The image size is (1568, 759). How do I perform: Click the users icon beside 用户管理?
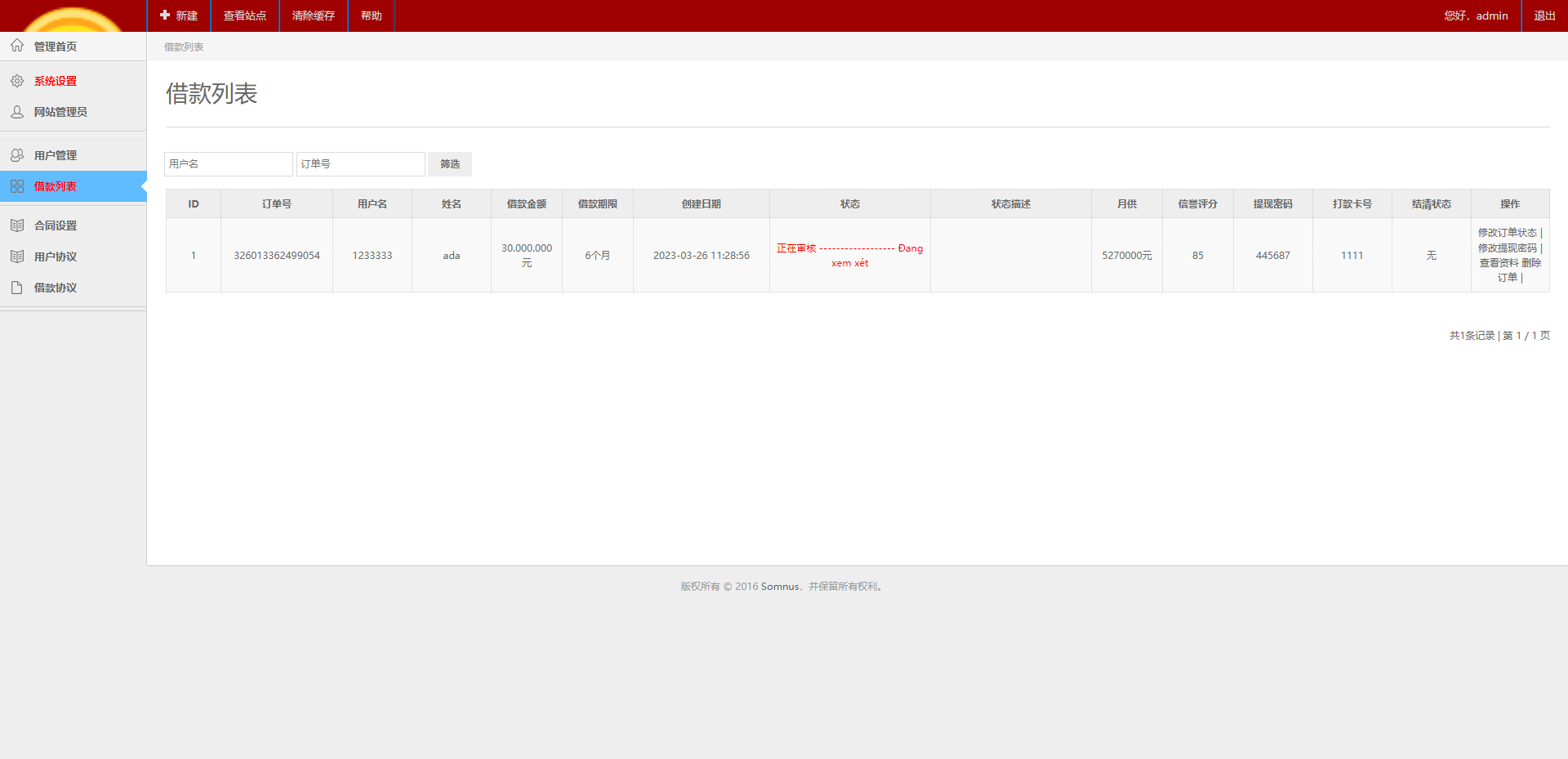[17, 155]
